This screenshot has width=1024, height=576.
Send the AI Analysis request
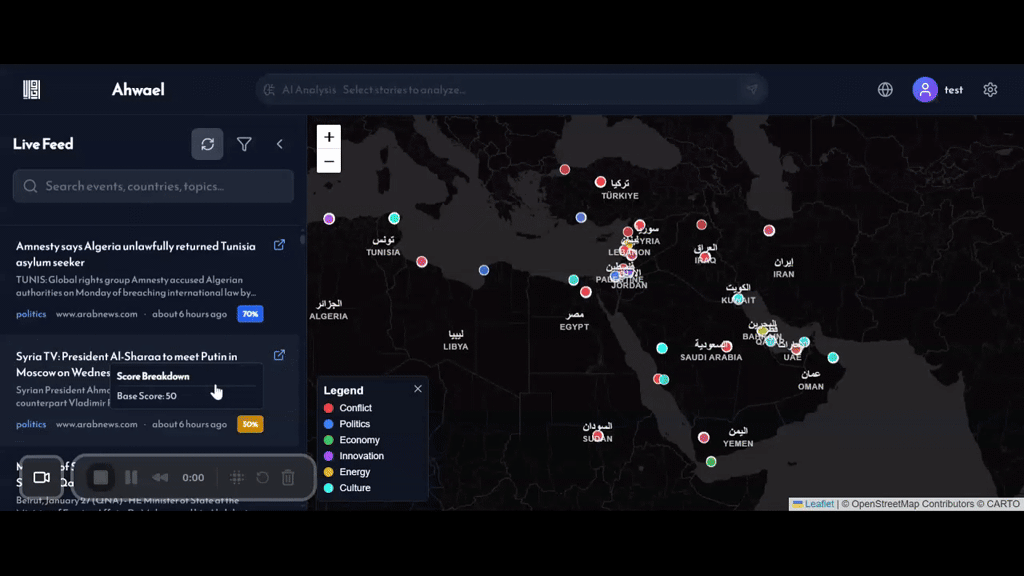coord(752,89)
